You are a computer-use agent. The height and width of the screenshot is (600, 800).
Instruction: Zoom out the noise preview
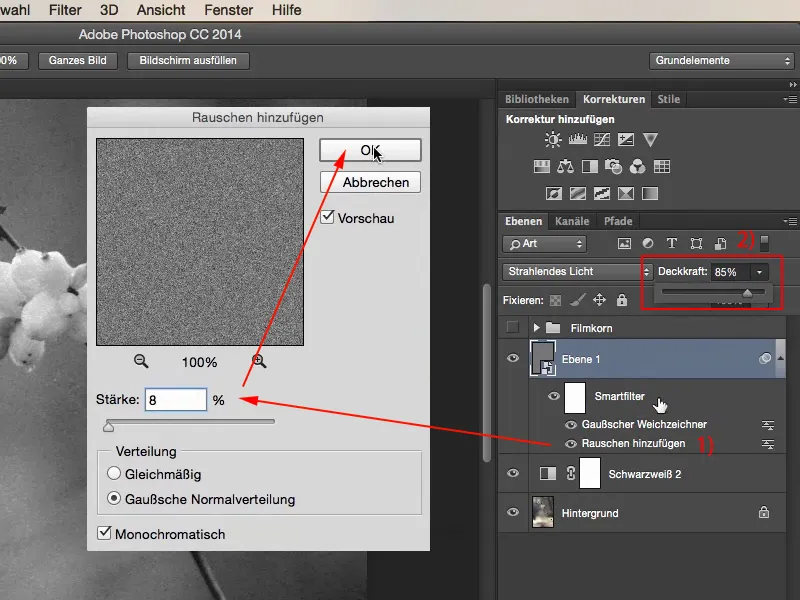point(141,361)
